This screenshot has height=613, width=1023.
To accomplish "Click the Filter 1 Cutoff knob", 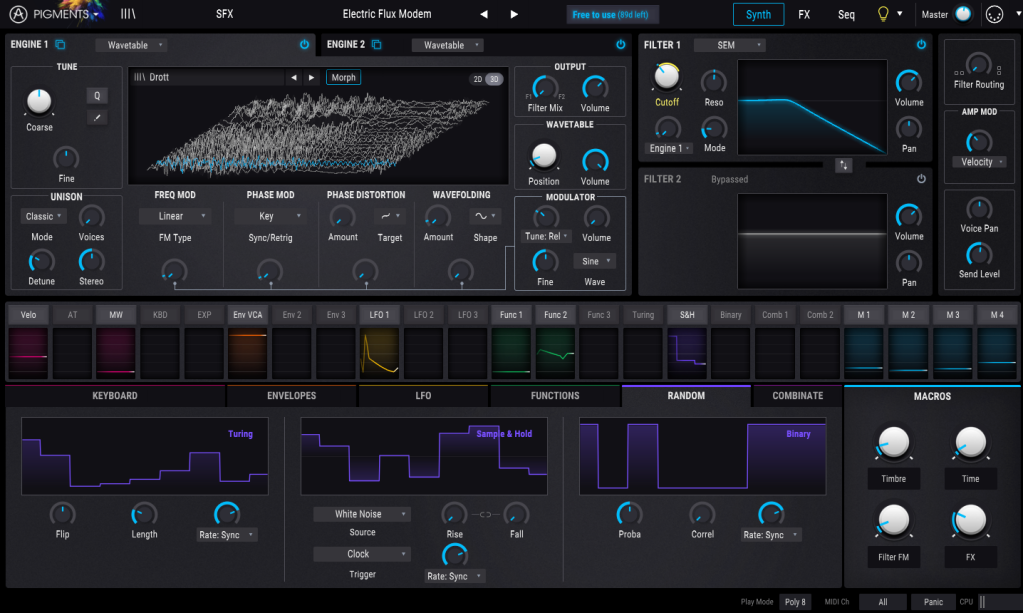I will click(x=666, y=76).
